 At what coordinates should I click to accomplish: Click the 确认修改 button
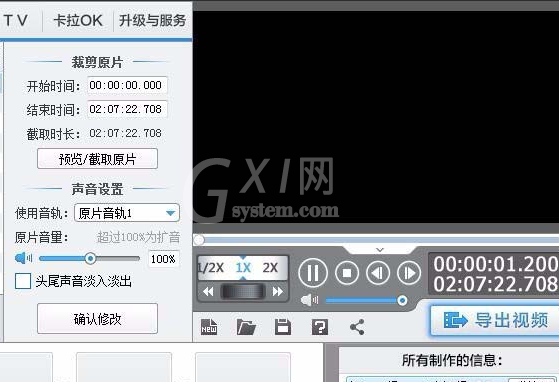[97, 319]
